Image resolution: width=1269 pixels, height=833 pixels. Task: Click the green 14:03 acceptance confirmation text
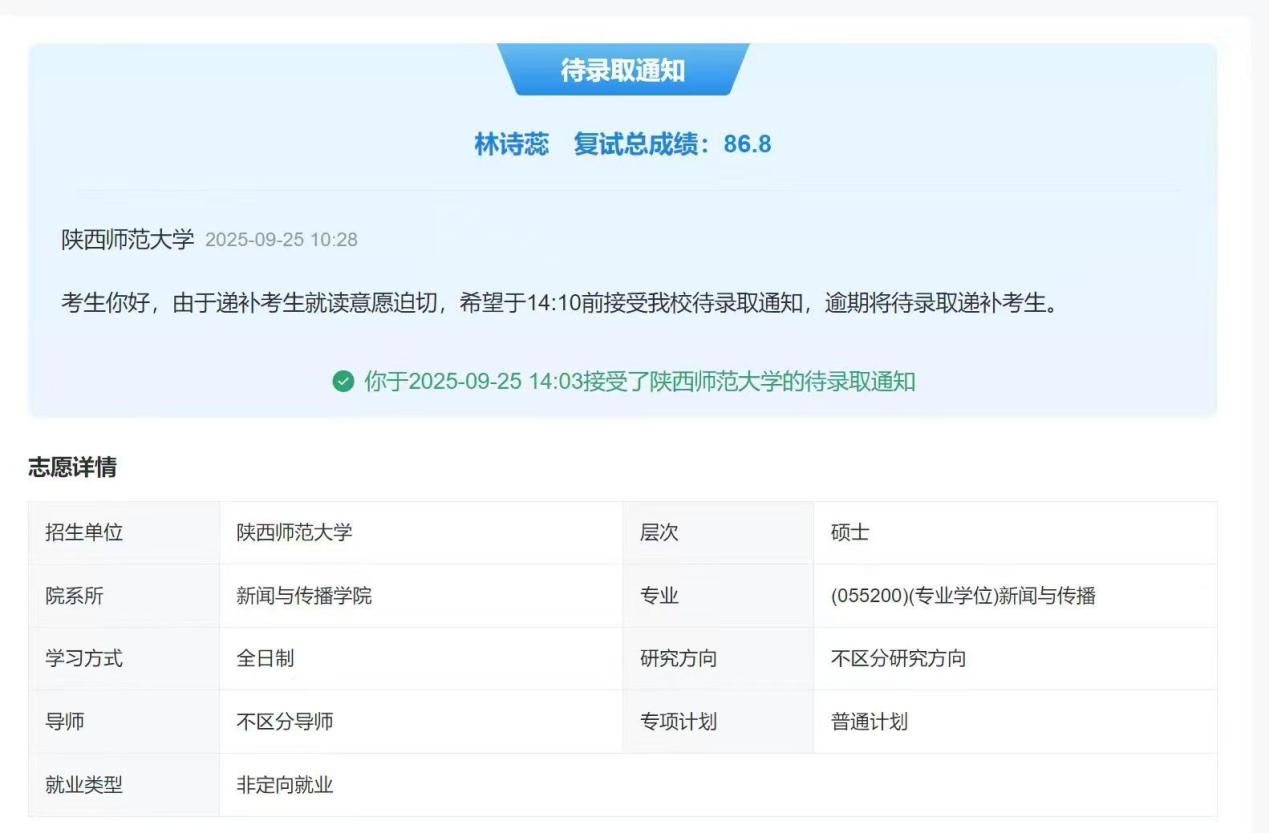coord(639,382)
